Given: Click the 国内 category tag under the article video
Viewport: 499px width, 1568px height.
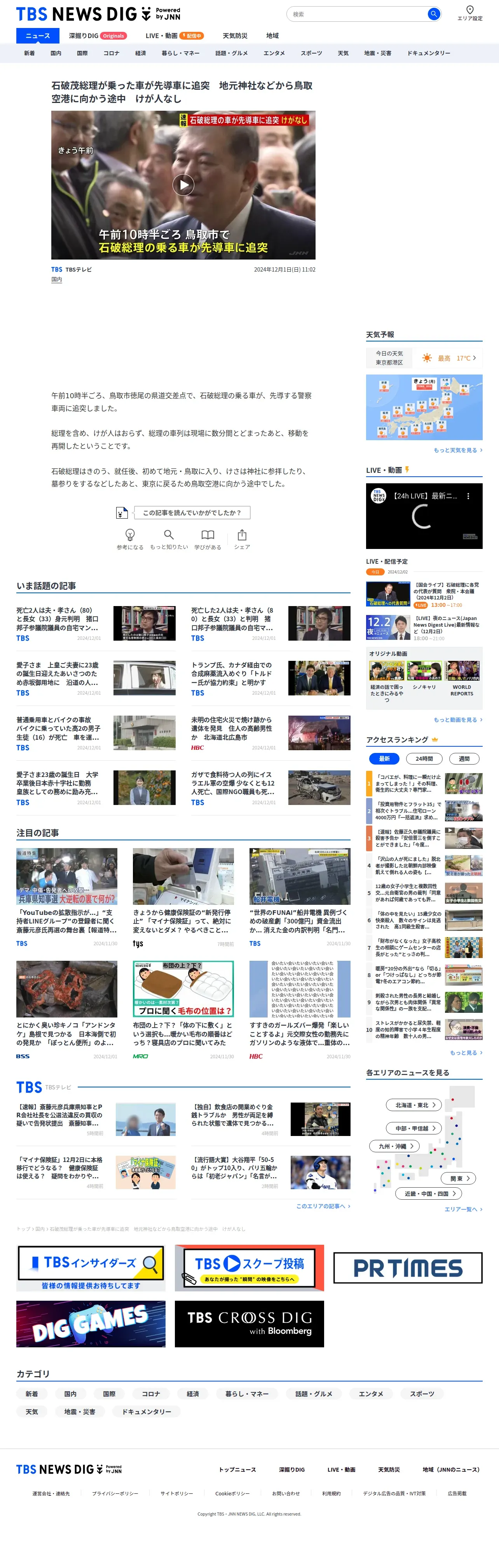Looking at the screenshot, I should click(57, 279).
